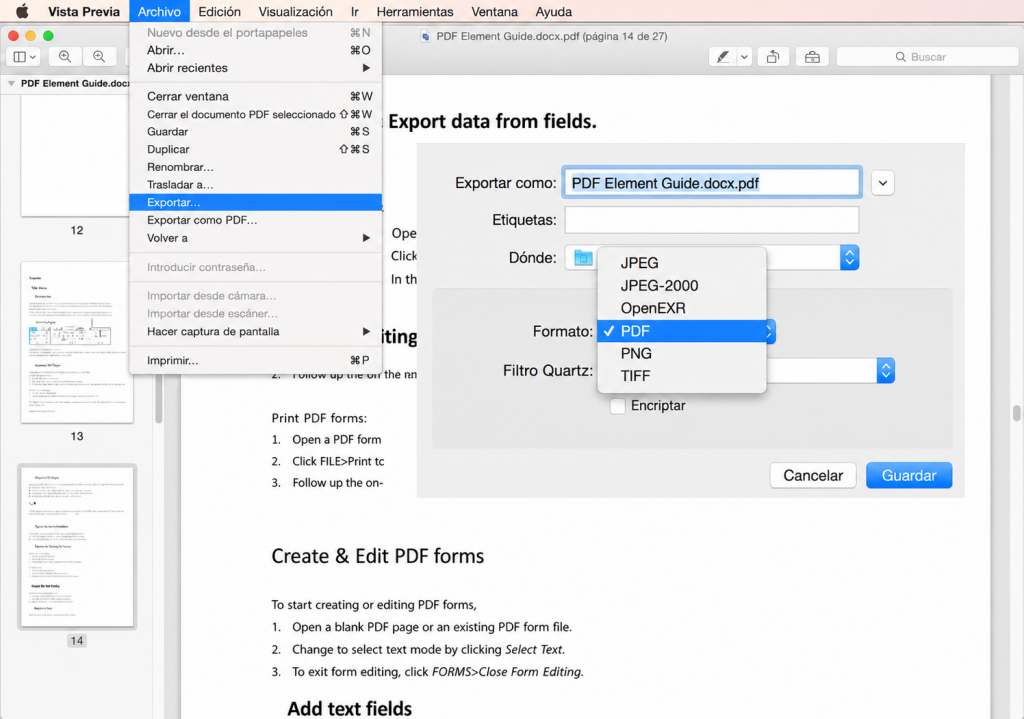Click the zoom out magnifier icon
Viewport: 1024px width, 719px height.
click(65, 57)
